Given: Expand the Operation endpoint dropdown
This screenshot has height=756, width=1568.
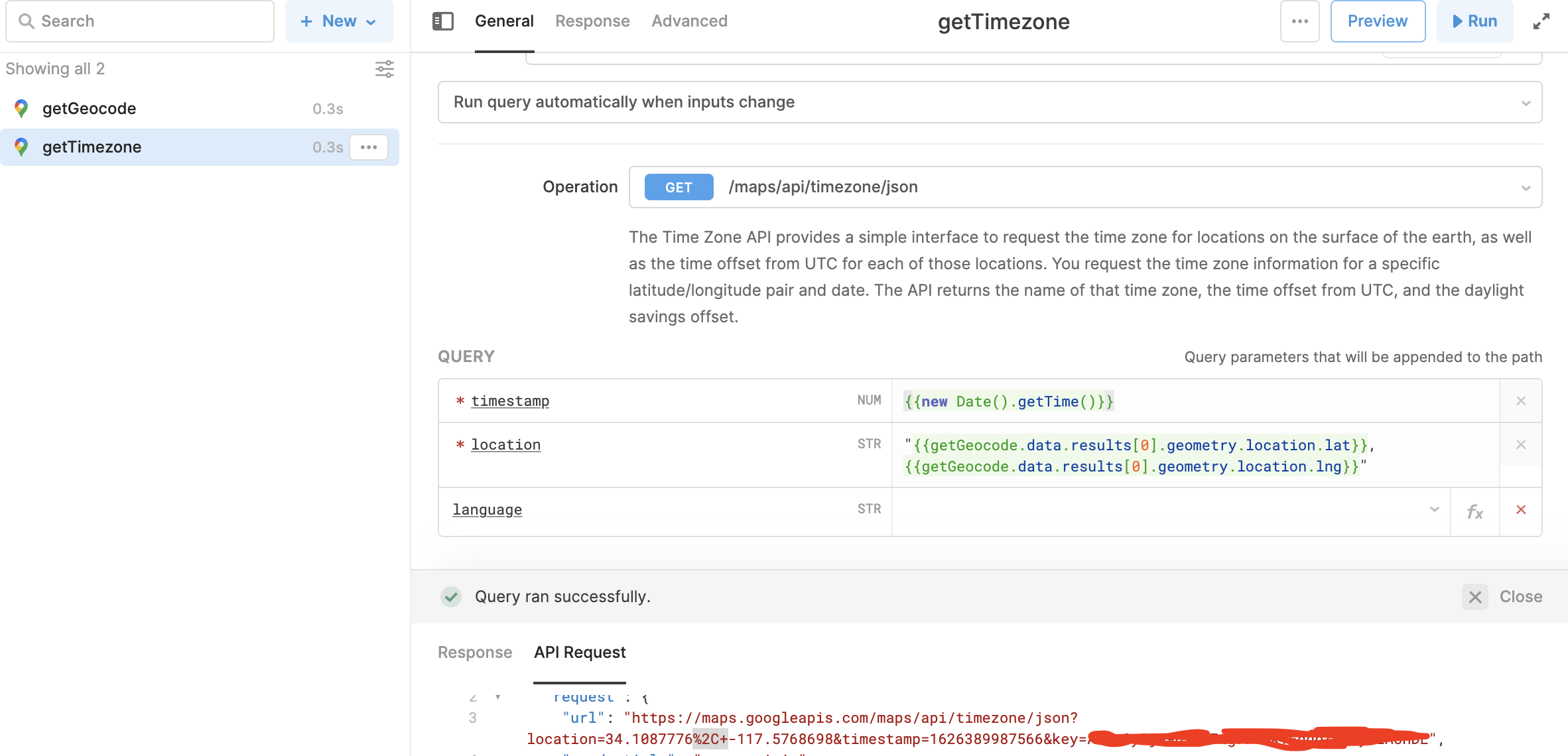Looking at the screenshot, I should coord(1526,188).
